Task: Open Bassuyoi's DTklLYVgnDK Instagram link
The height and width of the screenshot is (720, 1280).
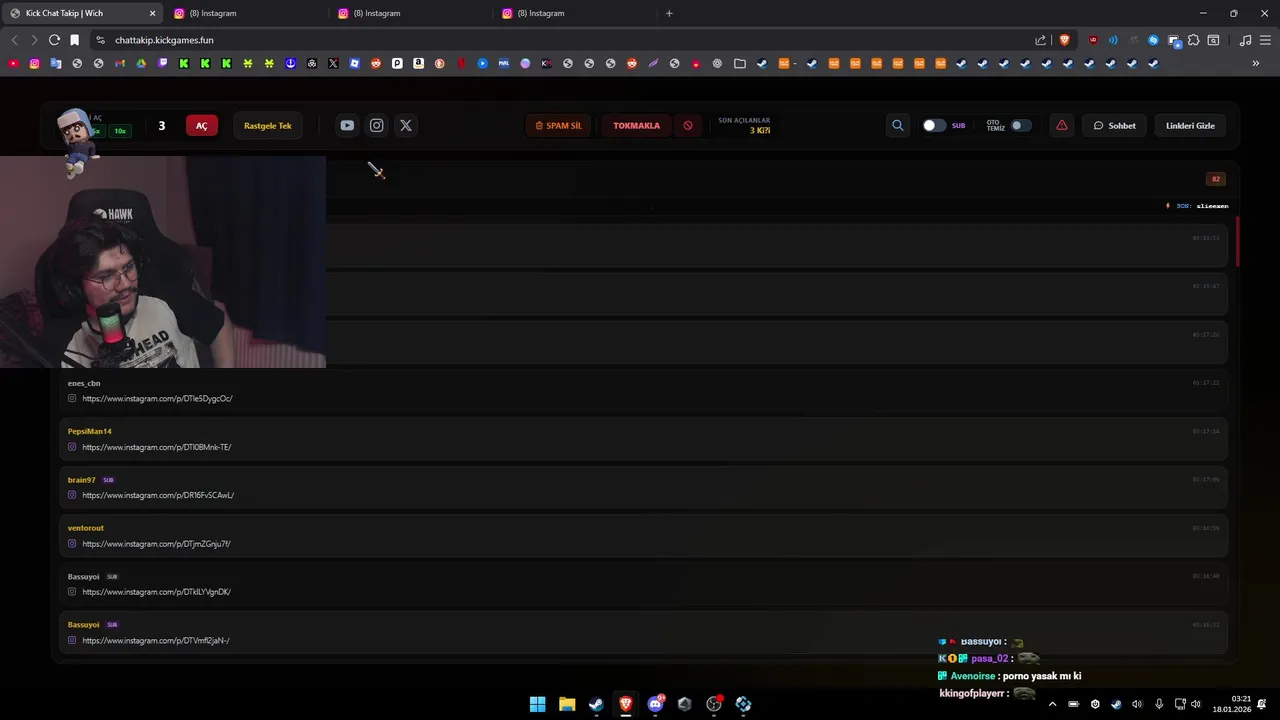Action: (x=156, y=592)
